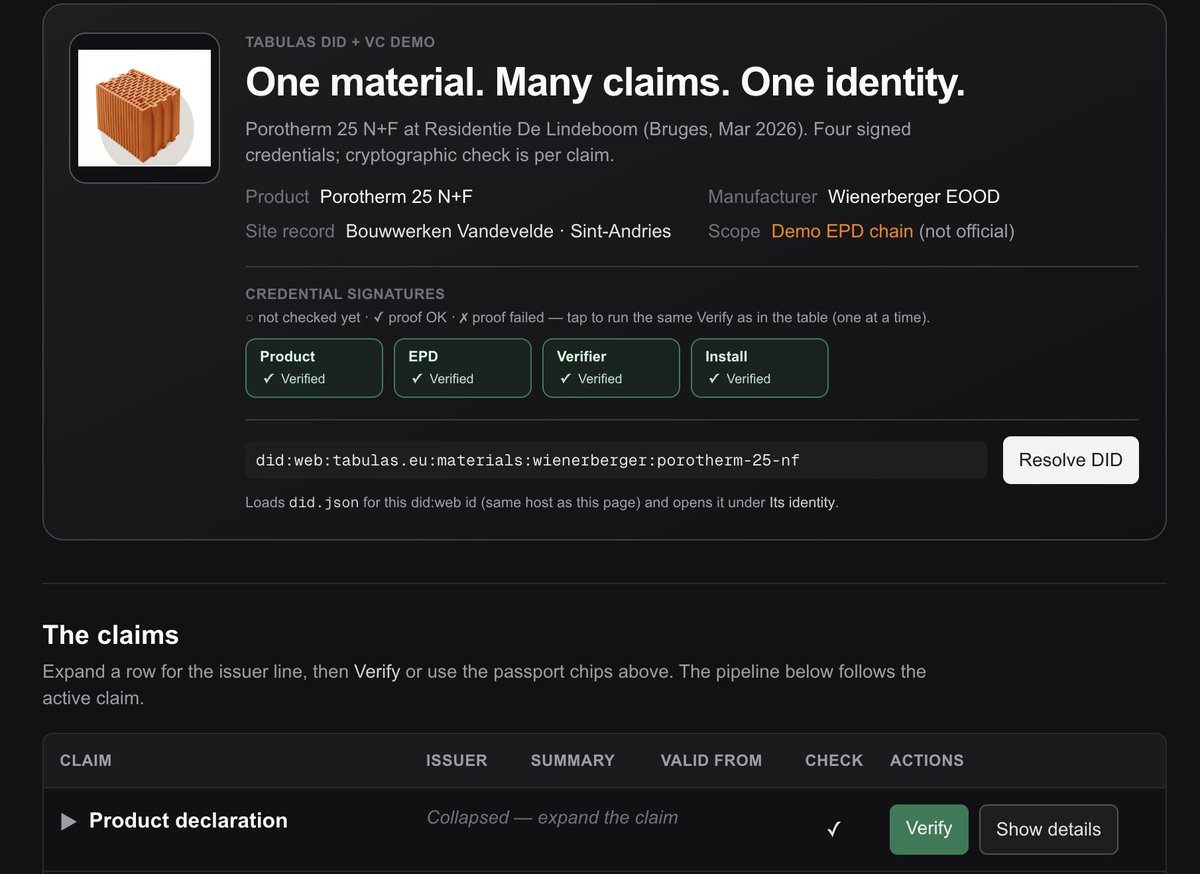Click 'One material. Many claims. One identity.' heading

[x=606, y=82]
